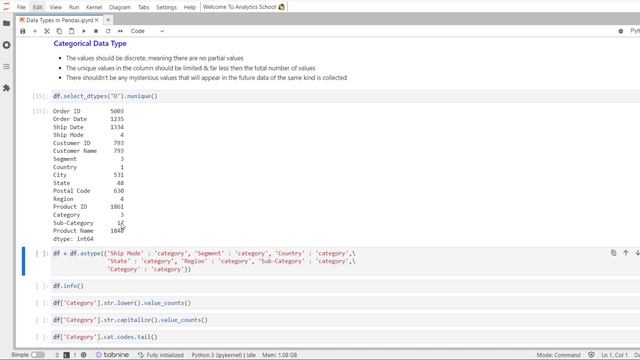
Task: Open the Settings menu
Action: click(x=167, y=7)
